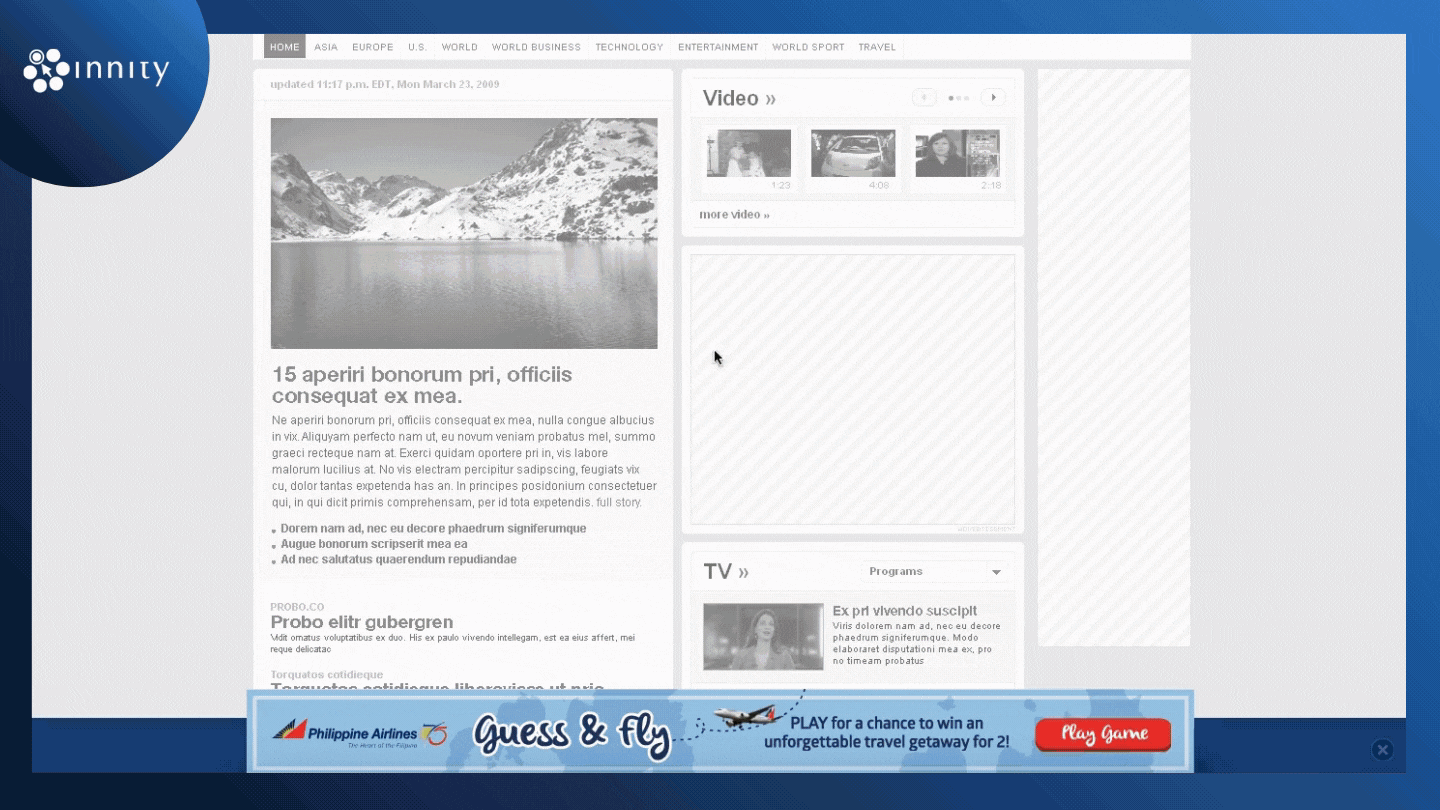Open 'Ex pri vivendo suscipit' TV title
The image size is (1440, 810).
(x=905, y=611)
